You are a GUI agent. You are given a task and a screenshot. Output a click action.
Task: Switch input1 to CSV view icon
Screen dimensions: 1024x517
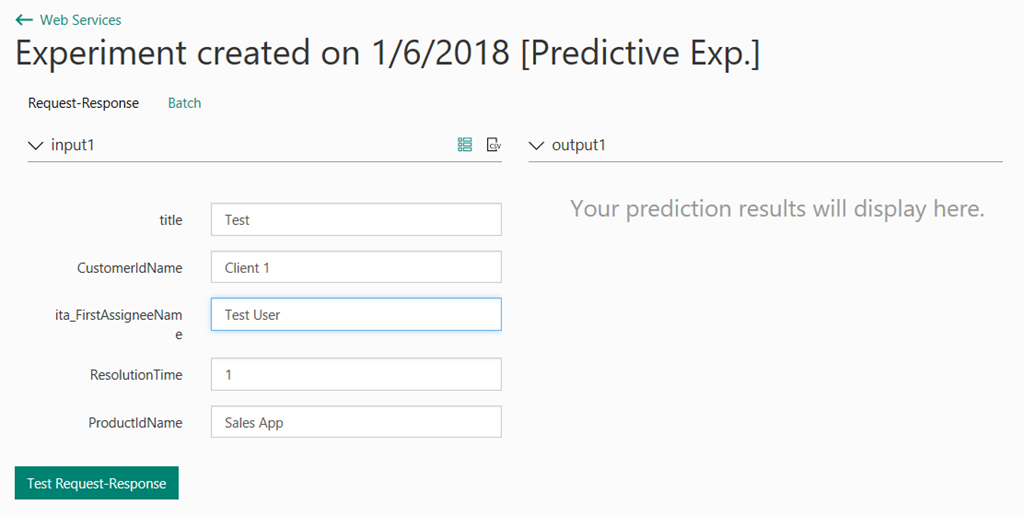[x=494, y=145]
